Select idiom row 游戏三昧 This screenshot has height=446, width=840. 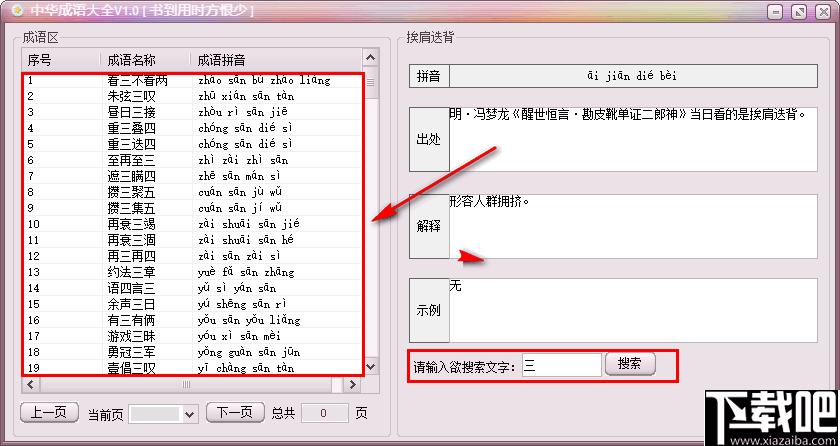(x=192, y=337)
